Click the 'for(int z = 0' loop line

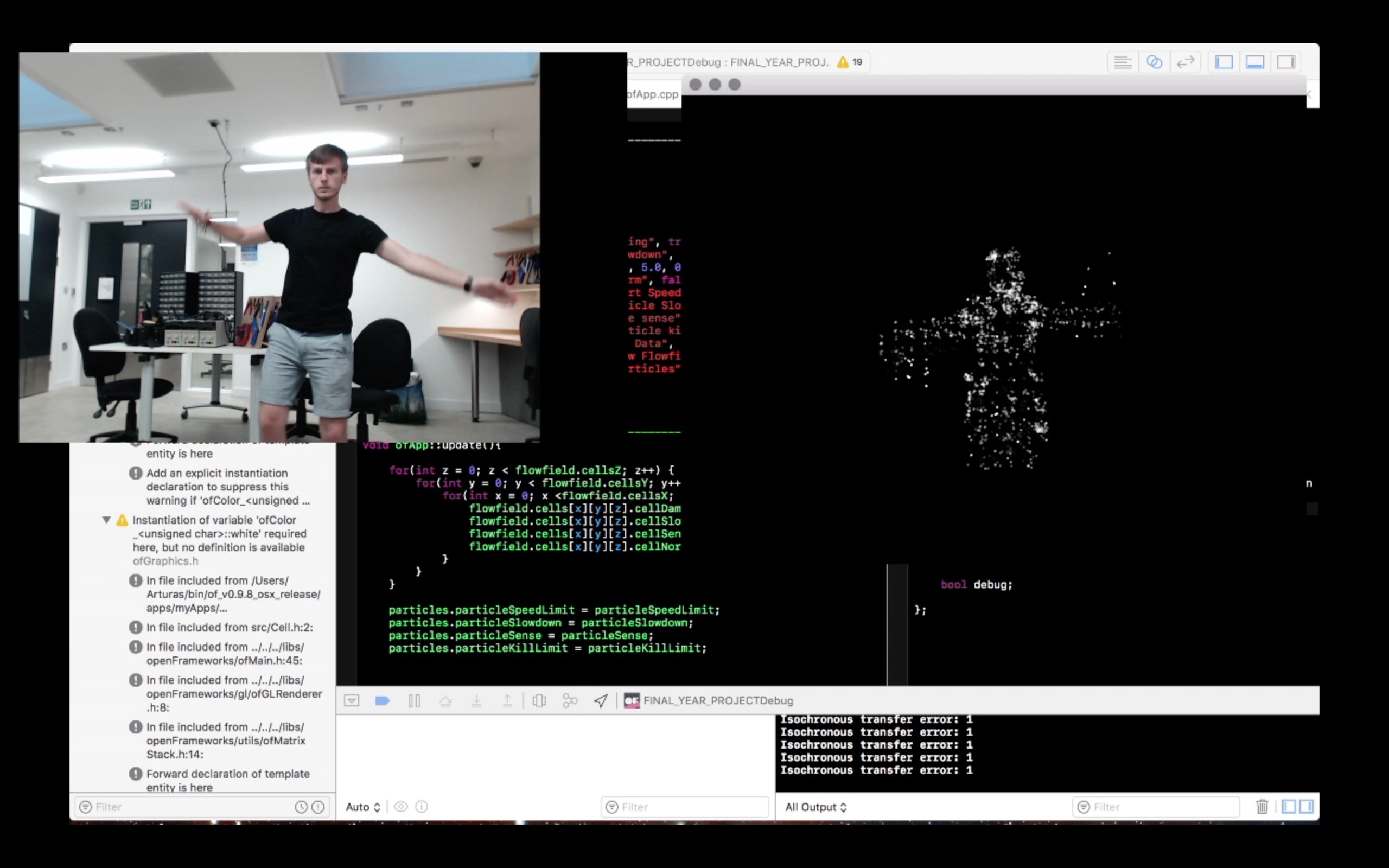[x=532, y=470]
